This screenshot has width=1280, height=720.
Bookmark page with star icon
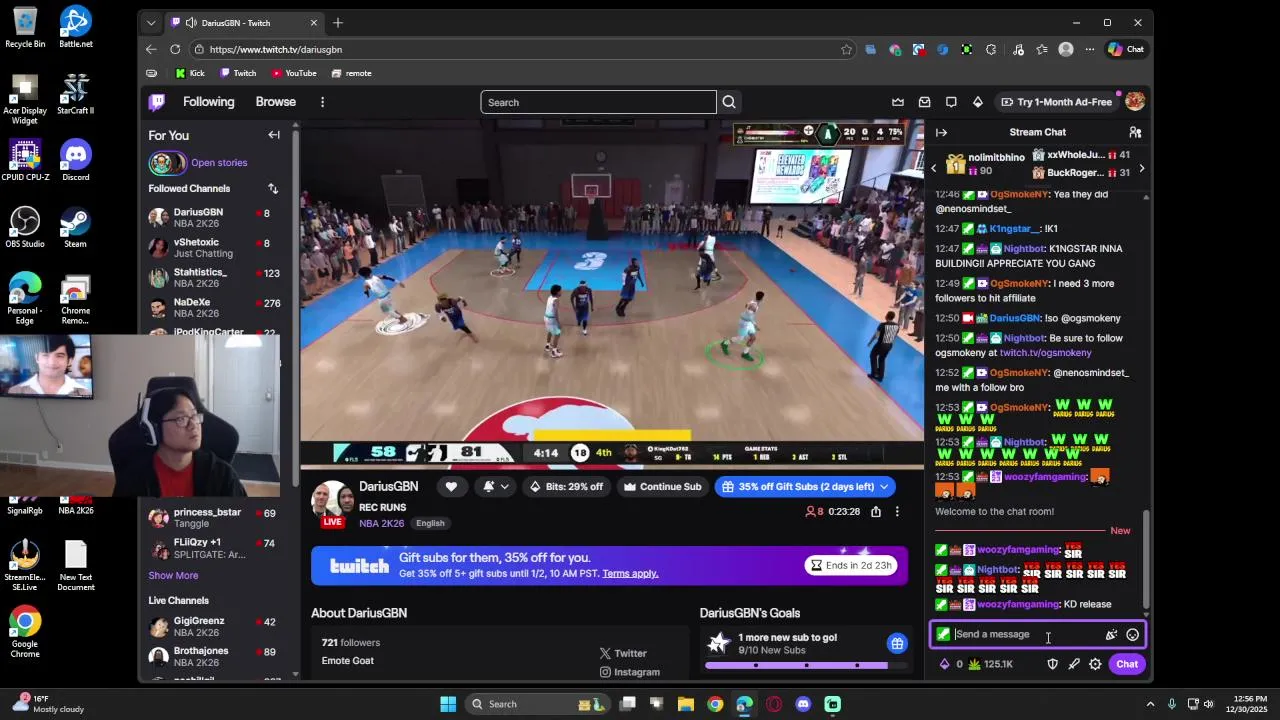(x=847, y=49)
